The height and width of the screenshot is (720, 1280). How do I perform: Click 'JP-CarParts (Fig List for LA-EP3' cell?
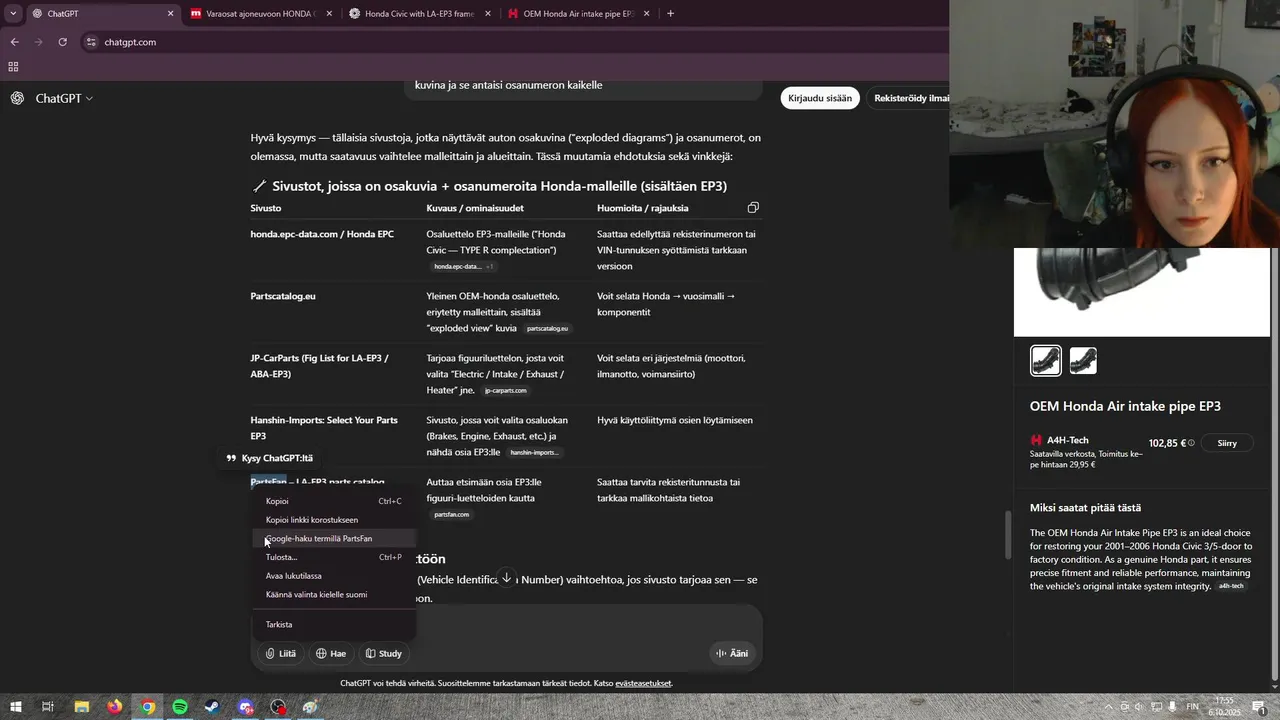click(320, 366)
